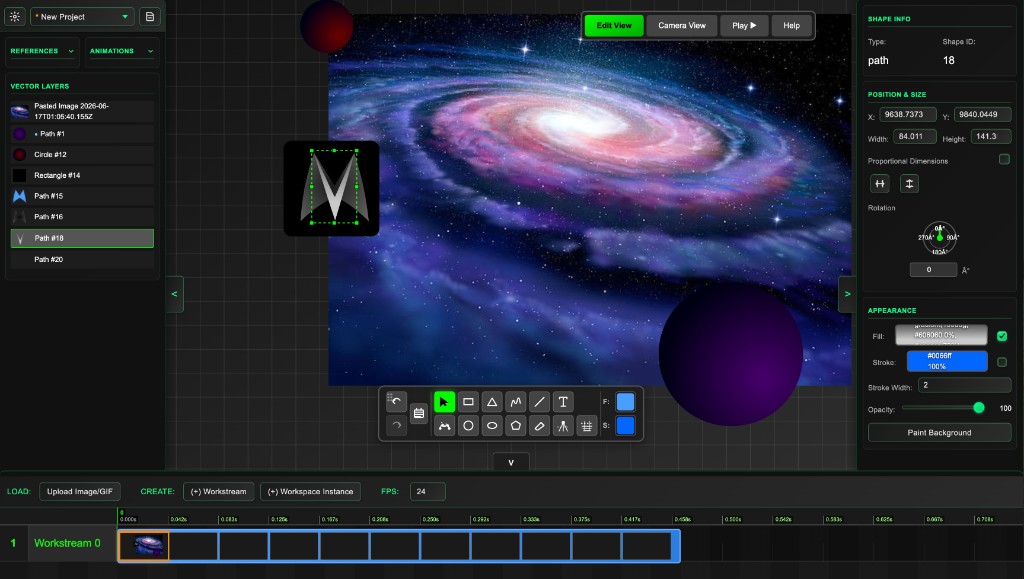This screenshot has height=579, width=1024.
Task: Select the straight Line tool
Action: click(539, 401)
